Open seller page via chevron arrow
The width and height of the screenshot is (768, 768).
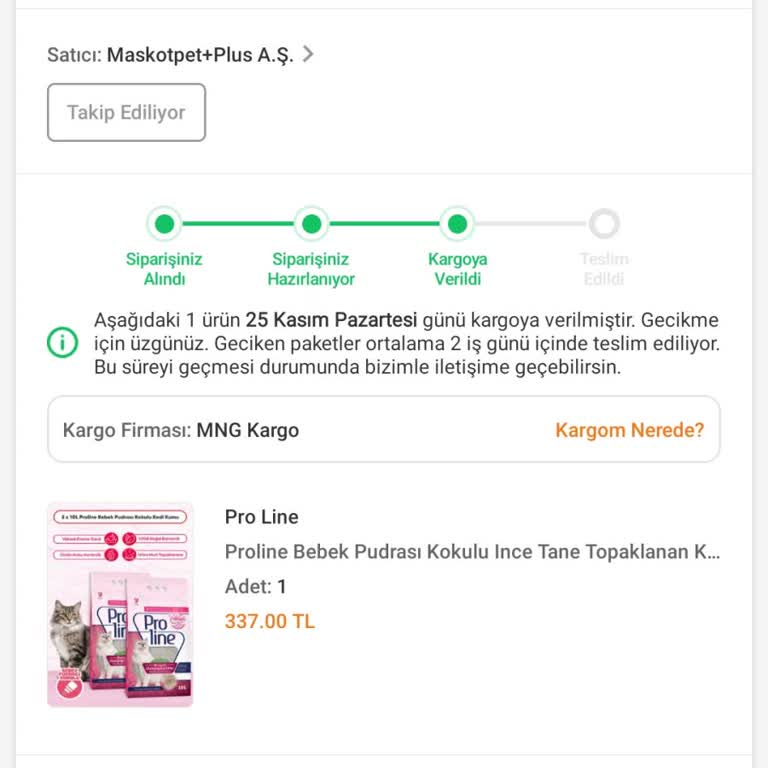pyautogui.click(x=308, y=54)
